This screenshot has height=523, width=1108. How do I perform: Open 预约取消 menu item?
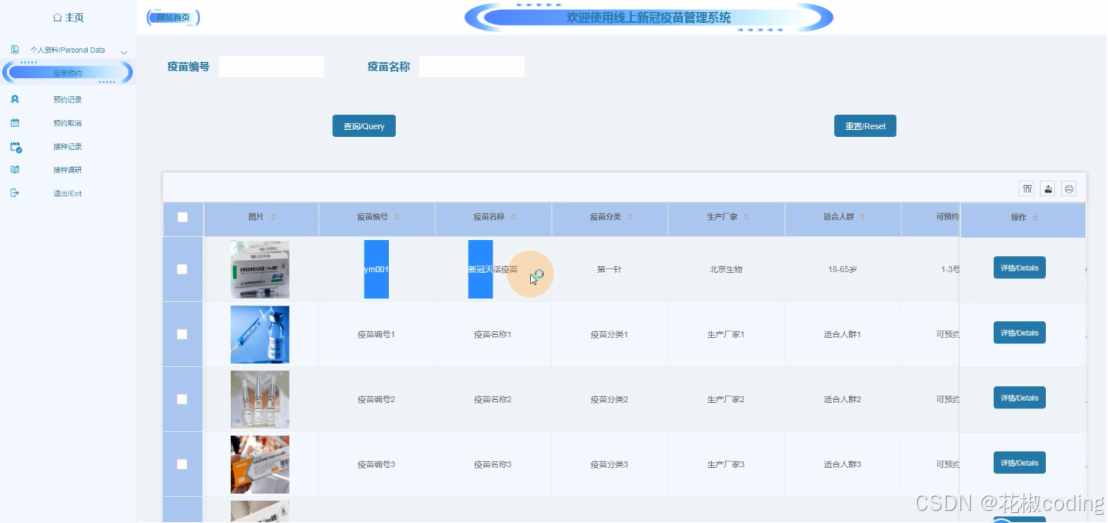pos(68,123)
